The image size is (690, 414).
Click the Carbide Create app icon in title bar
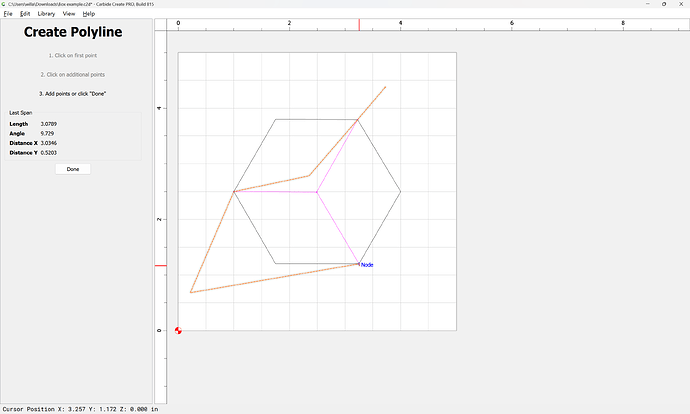[4, 4]
